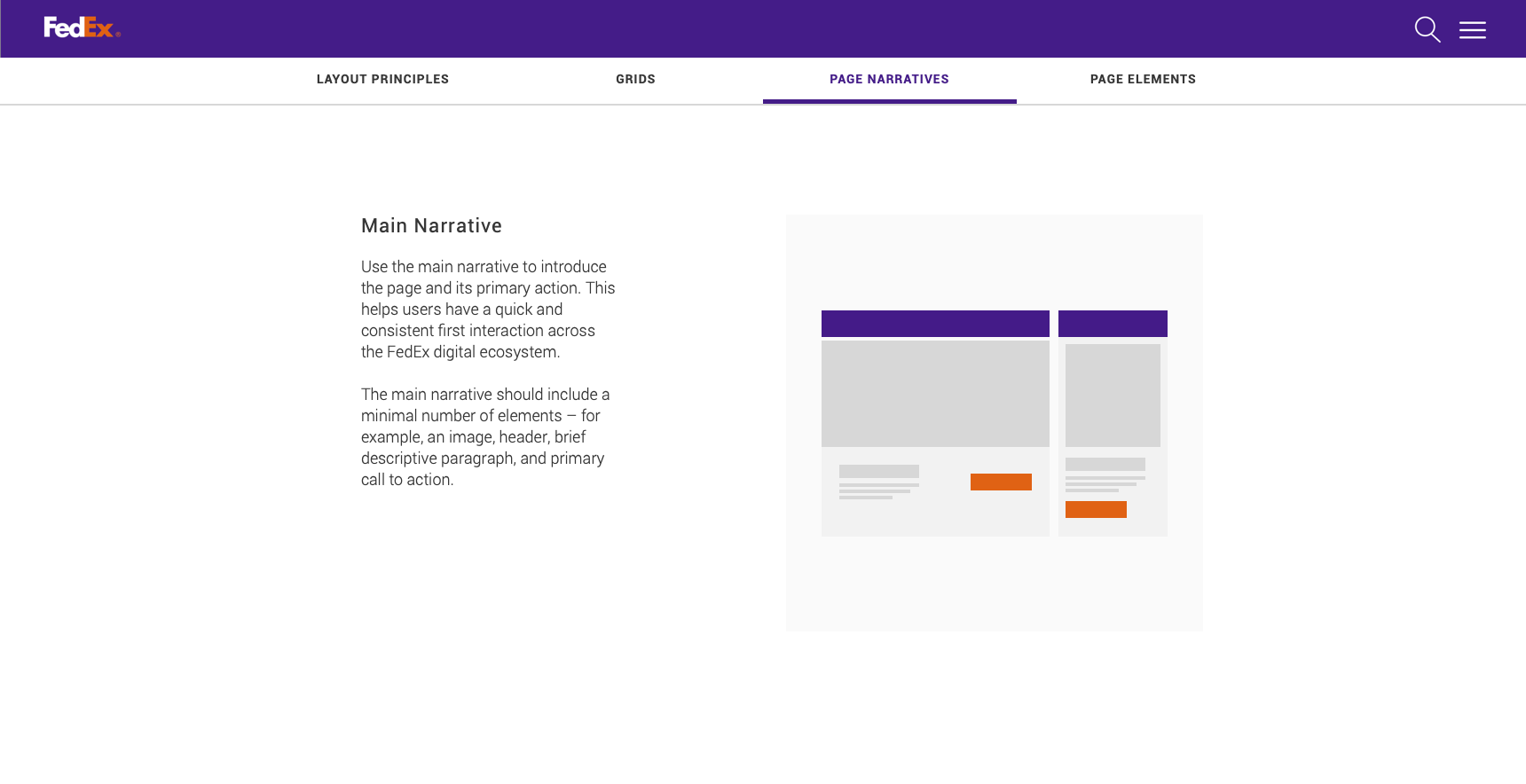Click the FedEx logo in the header
1526x784 pixels.
(81, 28)
